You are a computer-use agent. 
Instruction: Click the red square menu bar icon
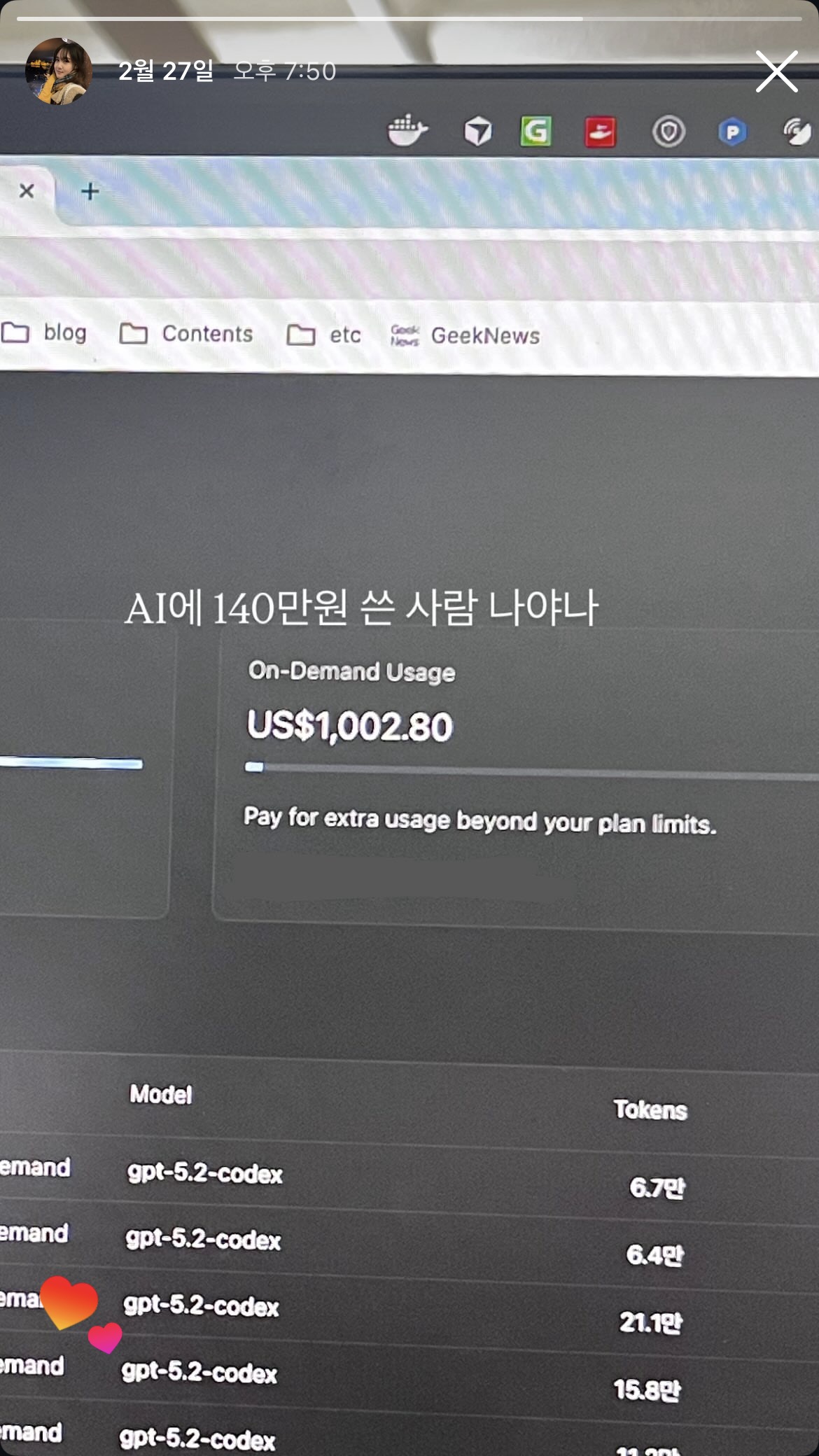click(600, 132)
